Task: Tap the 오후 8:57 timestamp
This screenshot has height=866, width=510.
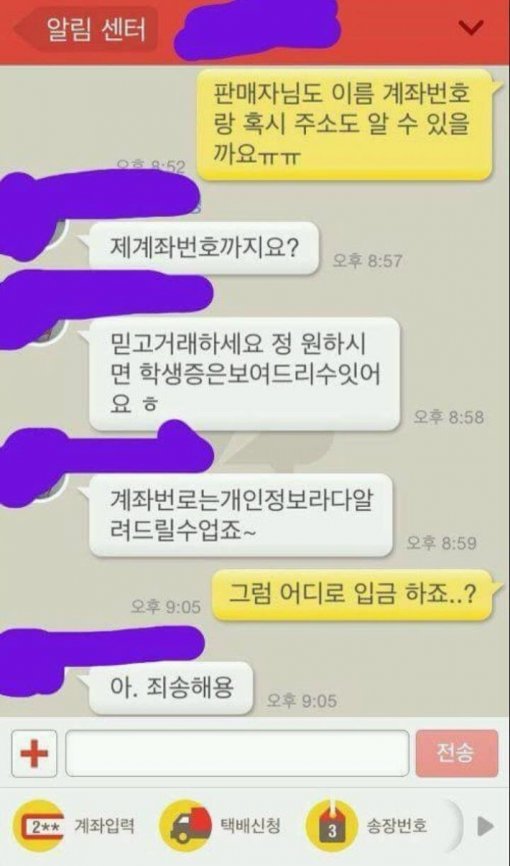Action: tap(367, 261)
